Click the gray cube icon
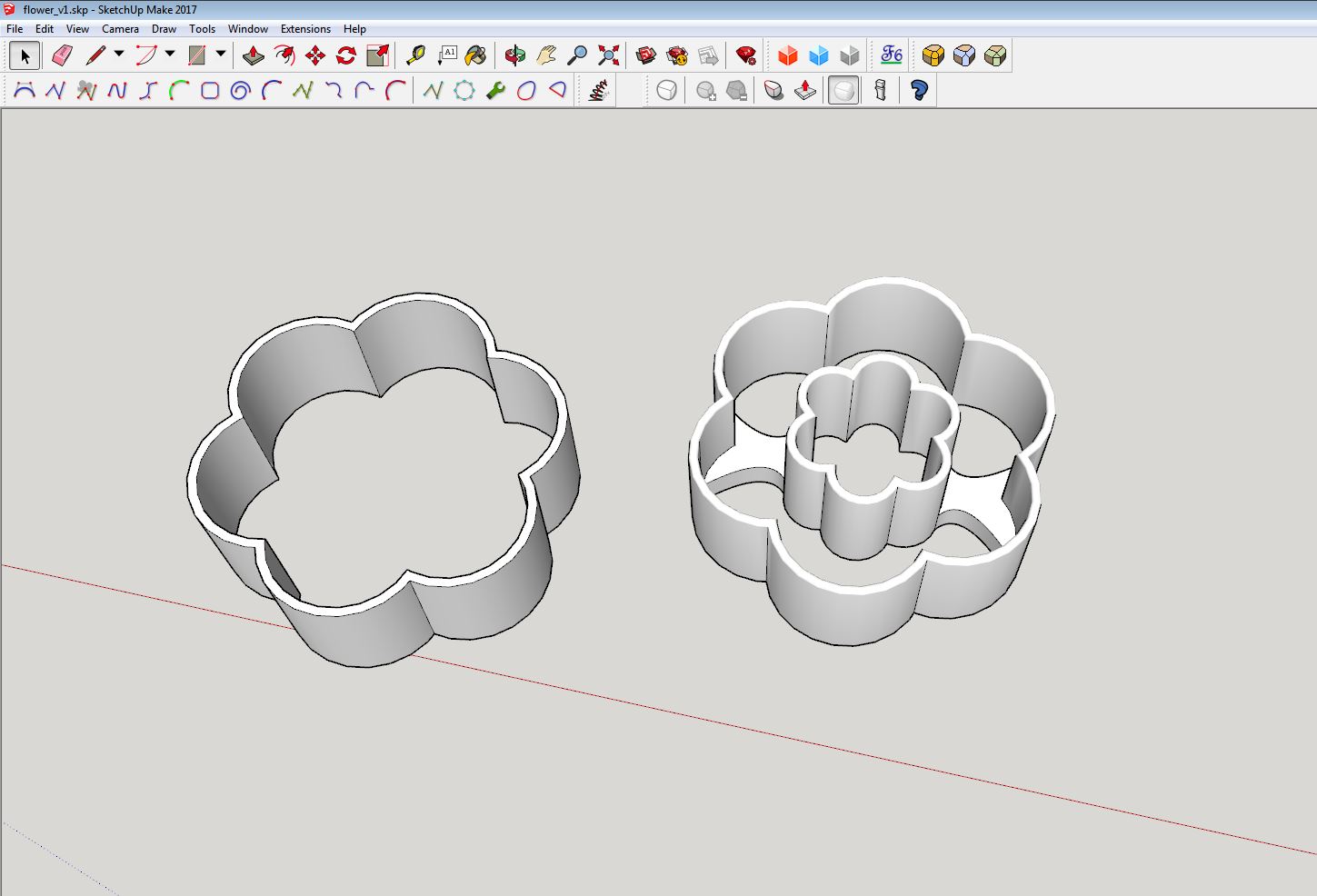The image size is (1317, 896). point(850,56)
